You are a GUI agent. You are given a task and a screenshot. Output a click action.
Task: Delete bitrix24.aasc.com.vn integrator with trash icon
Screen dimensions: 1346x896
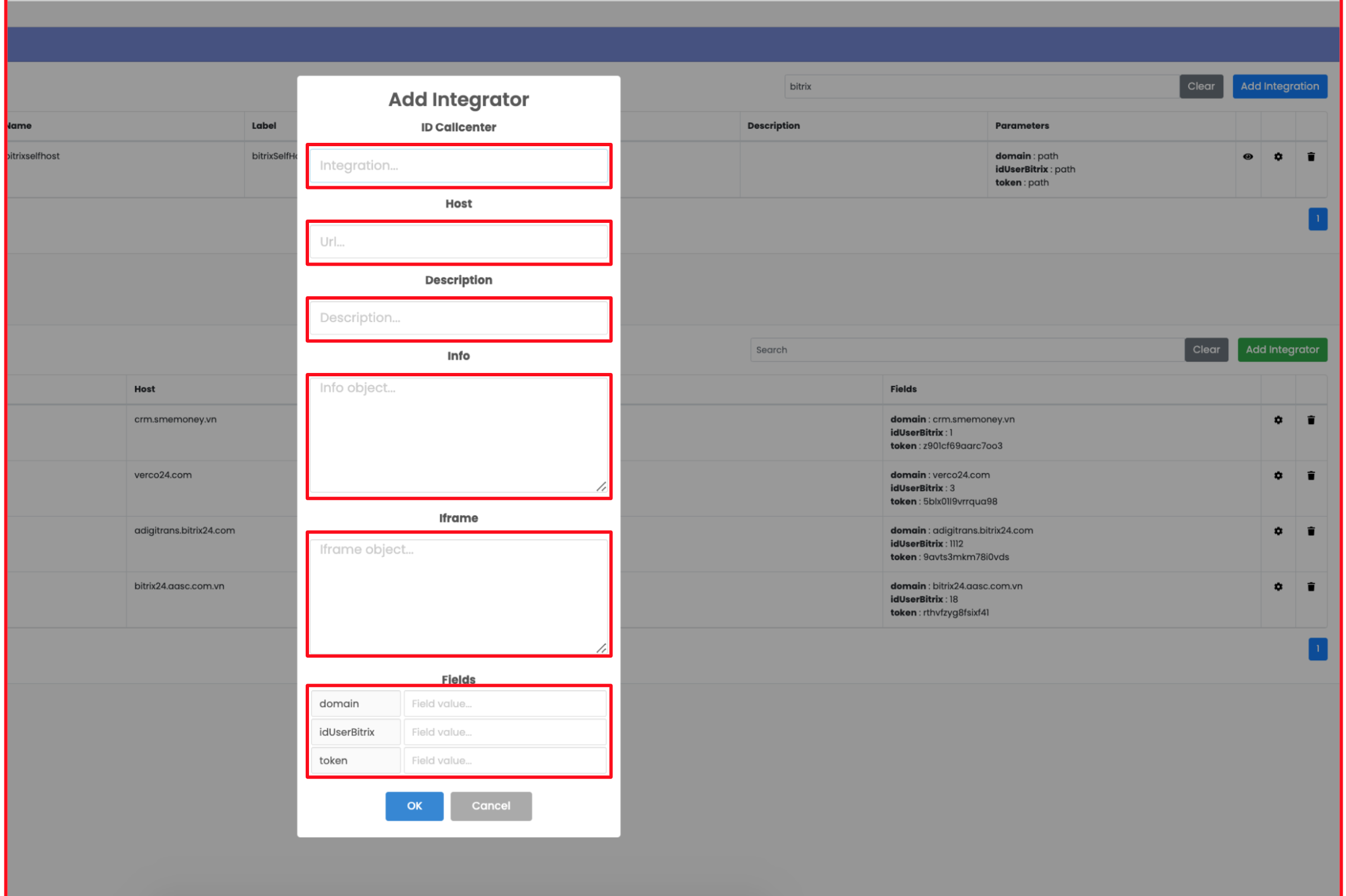coord(1311,586)
